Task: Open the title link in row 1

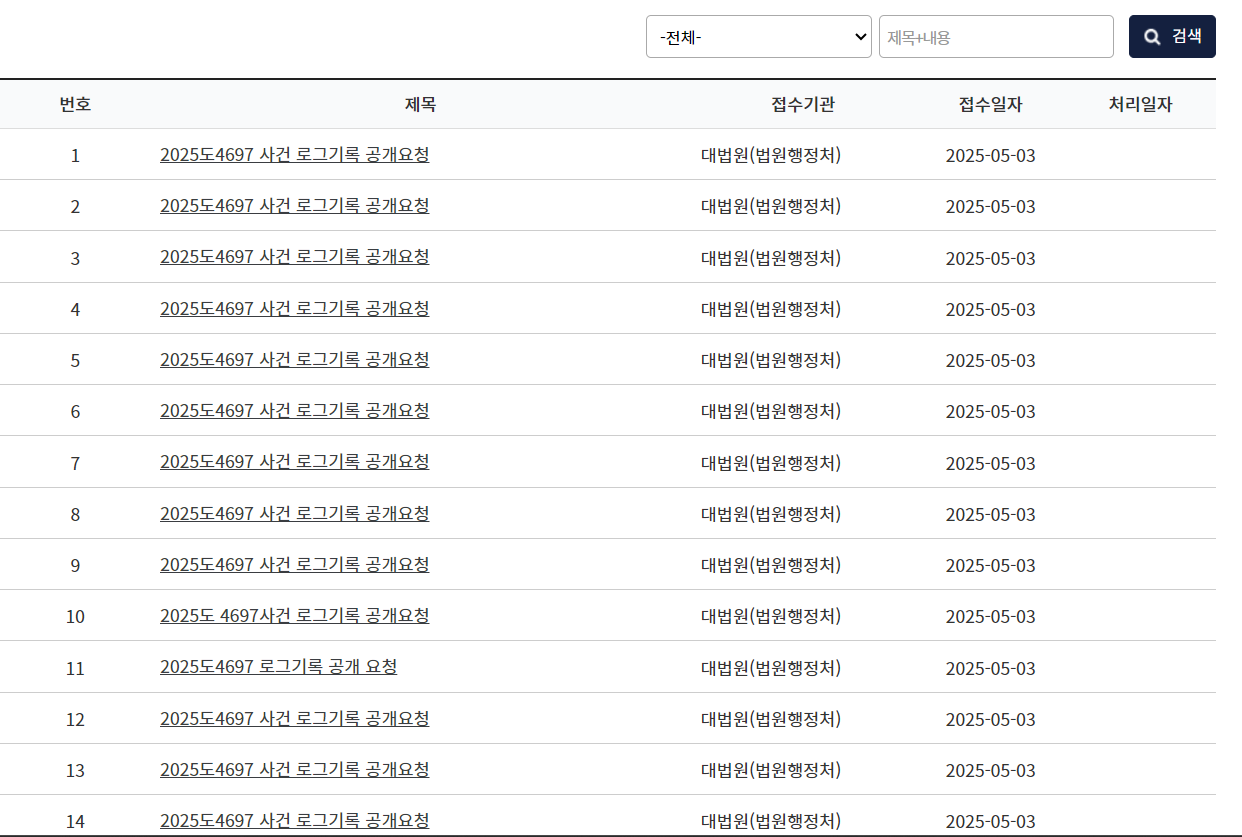Action: point(294,155)
